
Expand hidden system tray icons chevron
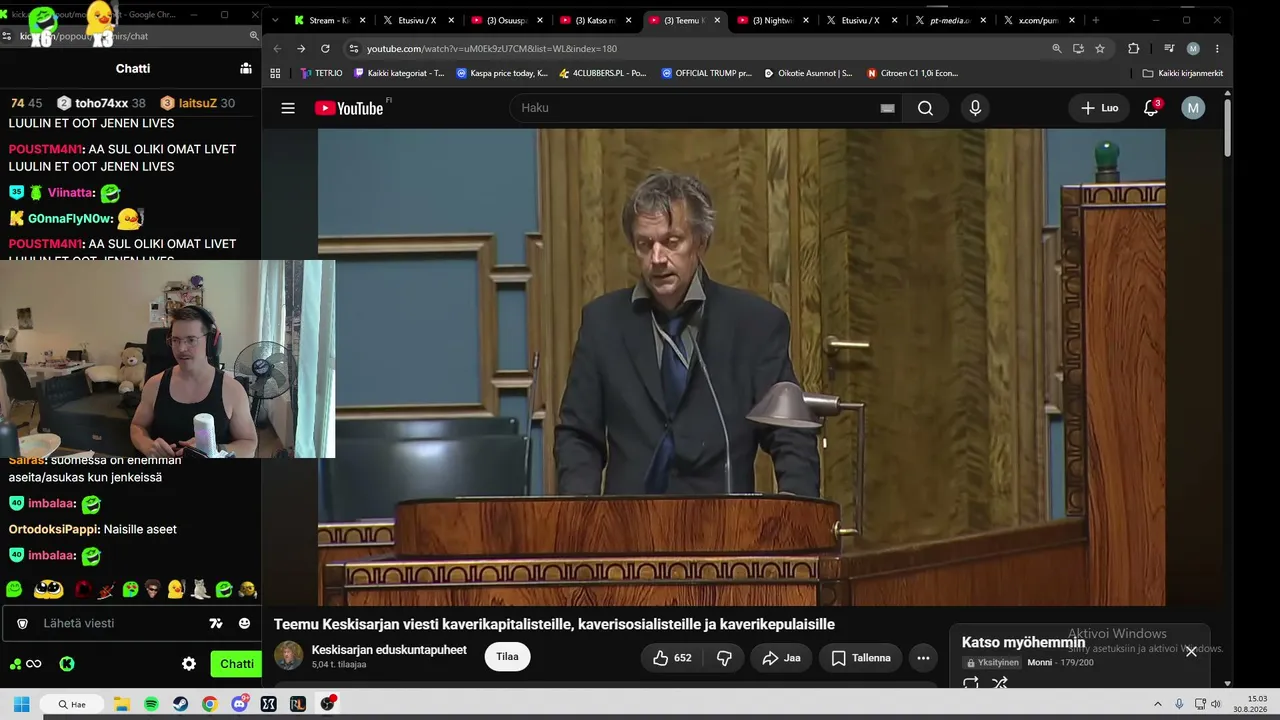click(x=1158, y=704)
